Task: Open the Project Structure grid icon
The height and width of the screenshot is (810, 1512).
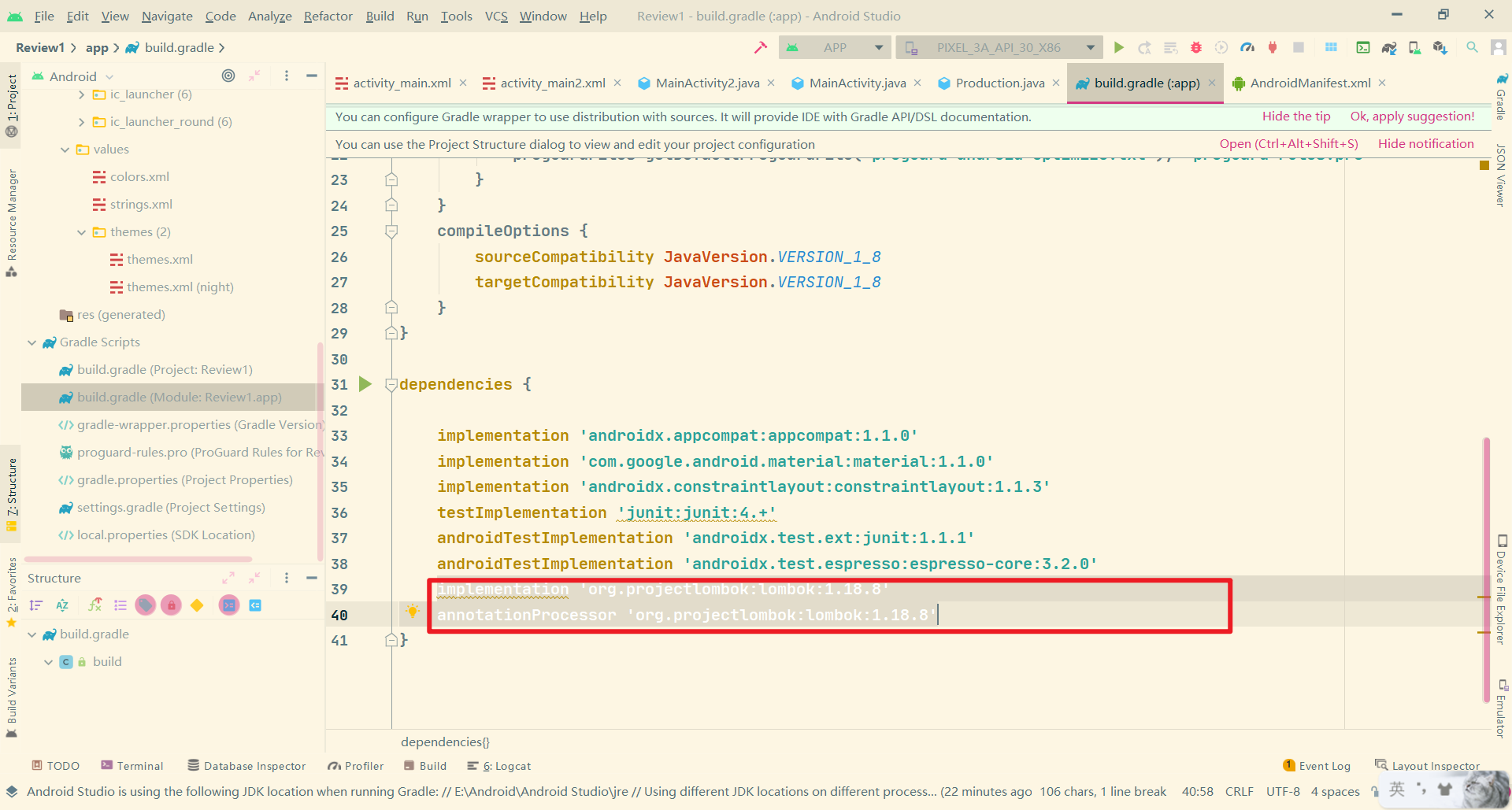Action: [1331, 47]
